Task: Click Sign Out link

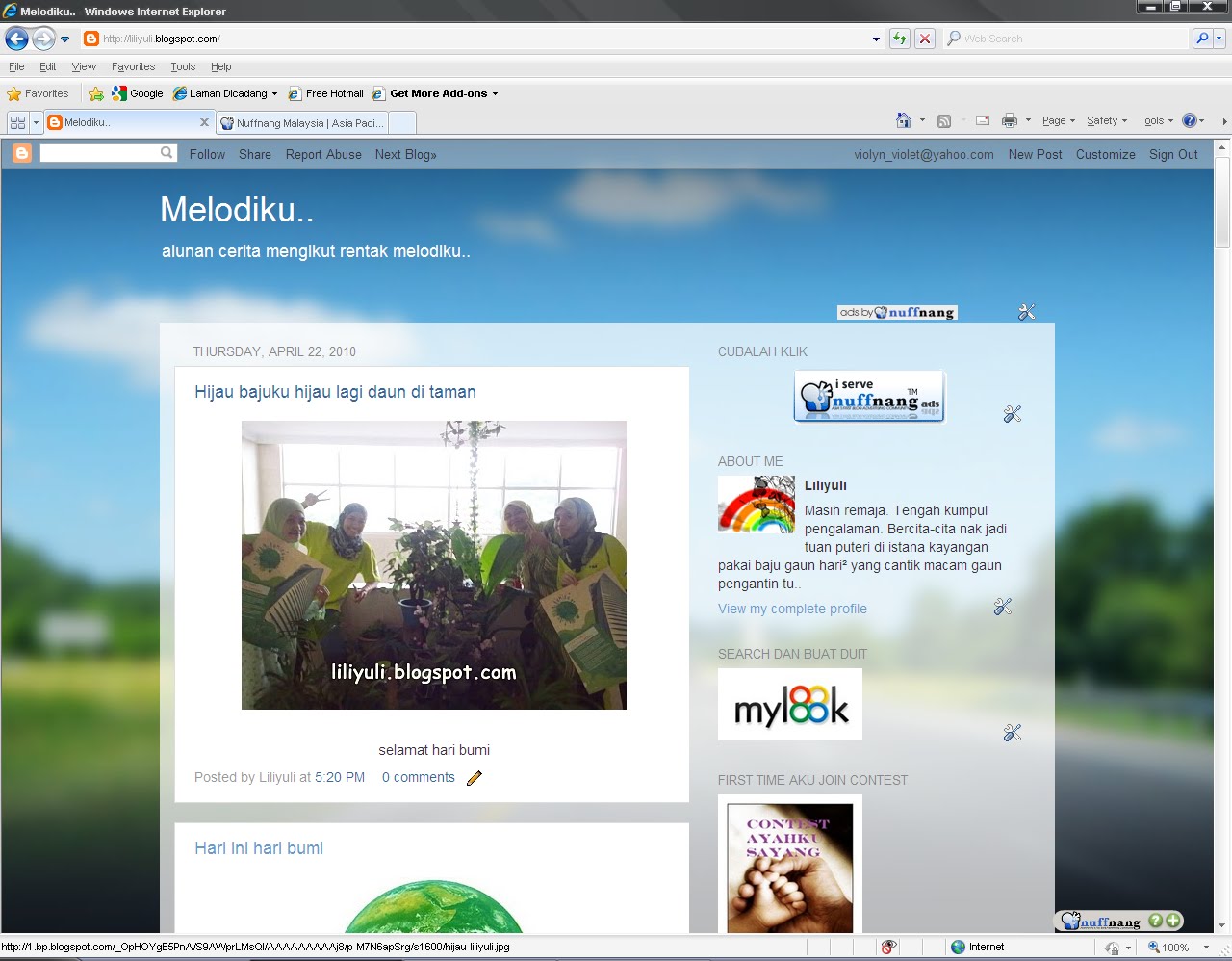Action: coord(1173,154)
